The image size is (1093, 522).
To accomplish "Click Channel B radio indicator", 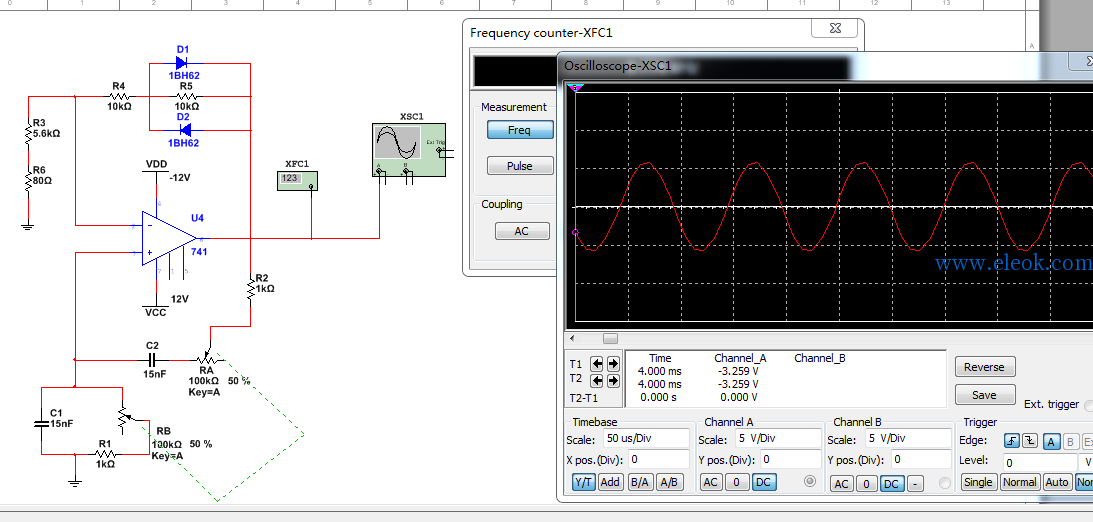I will [x=945, y=483].
